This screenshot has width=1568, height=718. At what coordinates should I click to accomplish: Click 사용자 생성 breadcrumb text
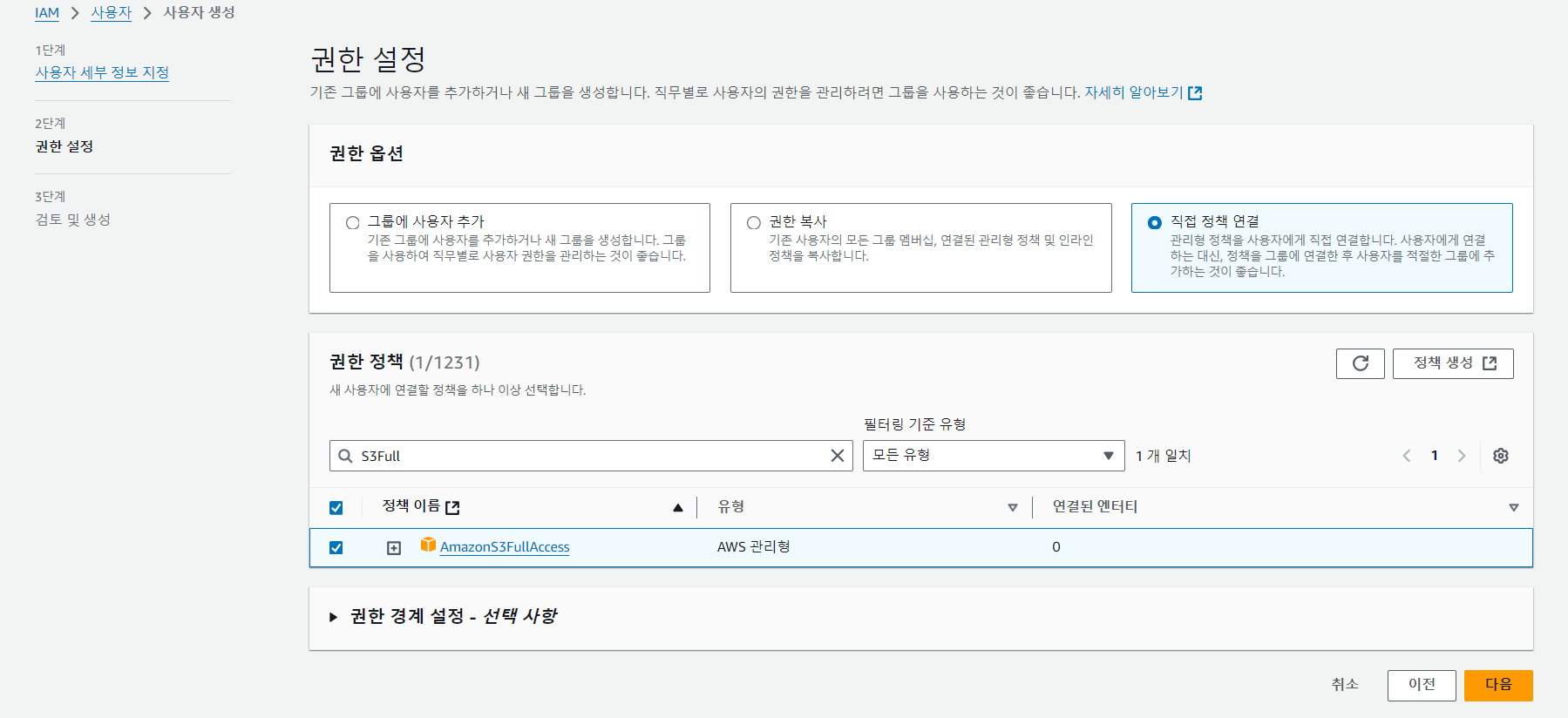(199, 13)
